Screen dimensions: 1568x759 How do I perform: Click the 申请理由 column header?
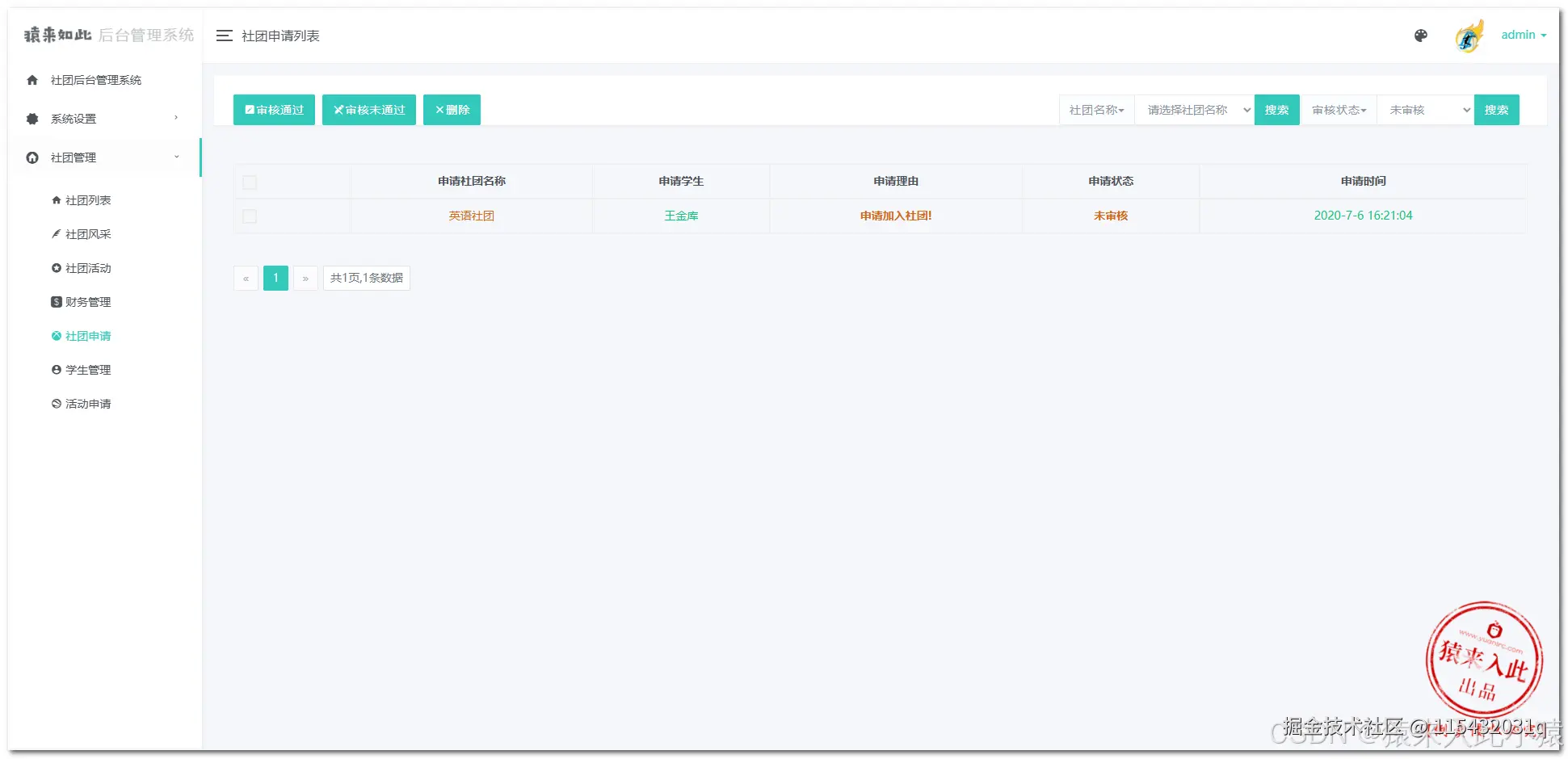point(896,181)
